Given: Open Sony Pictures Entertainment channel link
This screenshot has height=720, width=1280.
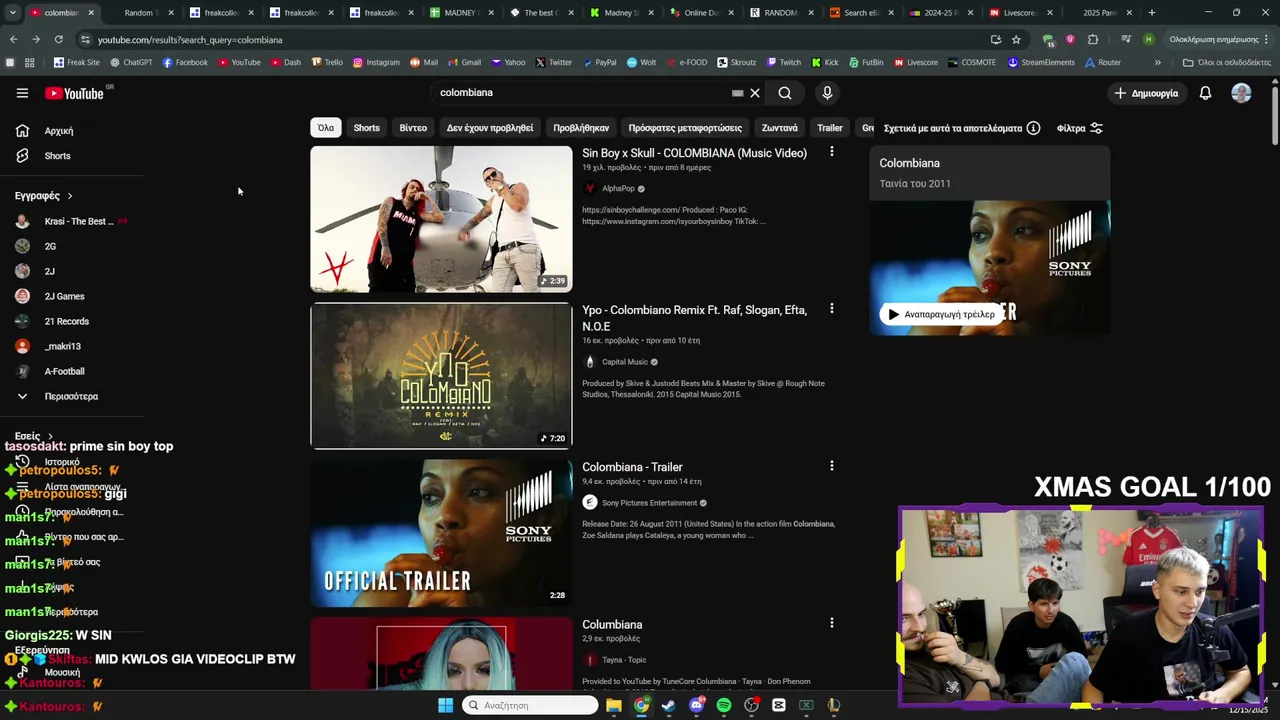Looking at the screenshot, I should click(649, 503).
